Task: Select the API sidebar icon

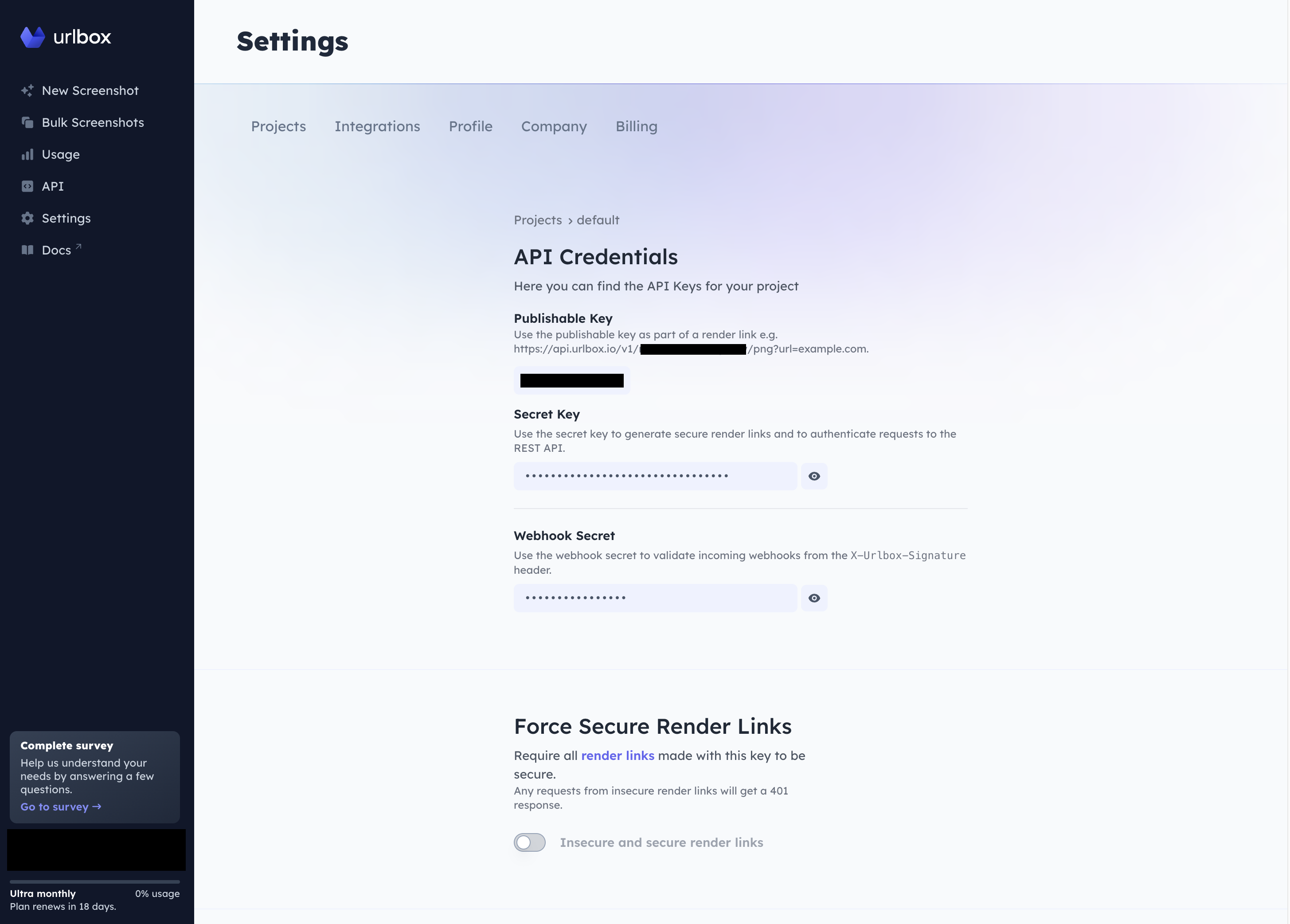Action: [27, 186]
